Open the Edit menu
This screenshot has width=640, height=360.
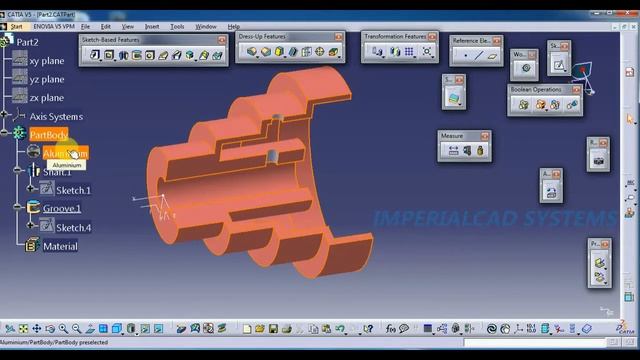[x=106, y=27]
